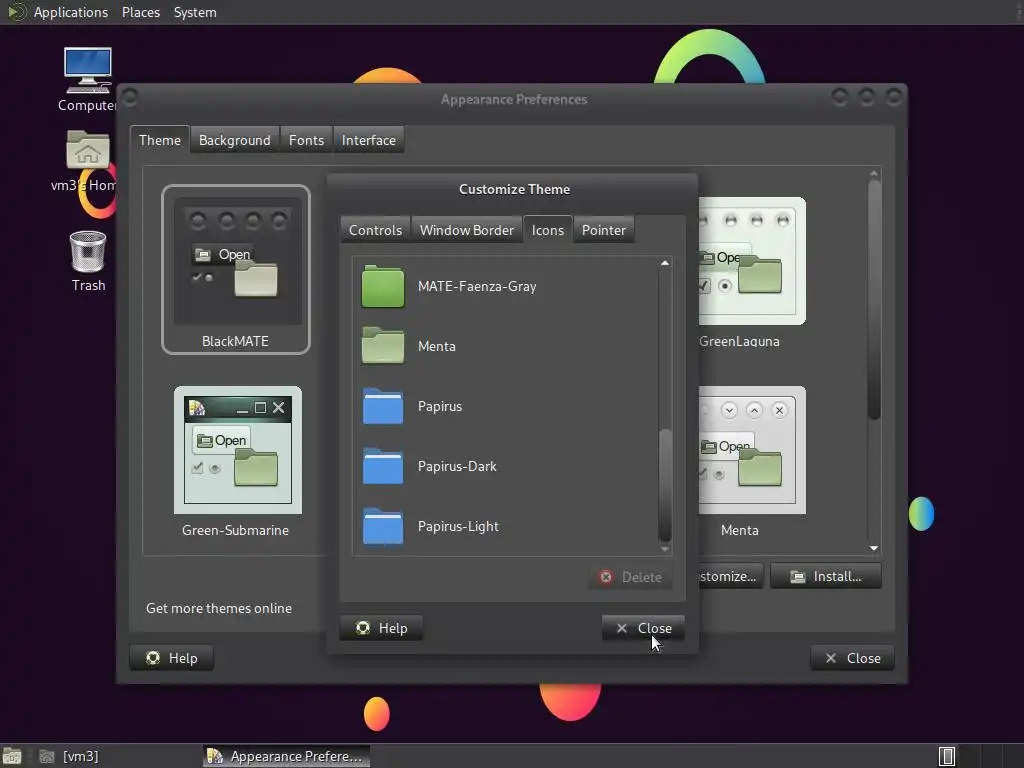The height and width of the screenshot is (768, 1024).
Task: Click Get more themes online link
Action: pos(219,608)
